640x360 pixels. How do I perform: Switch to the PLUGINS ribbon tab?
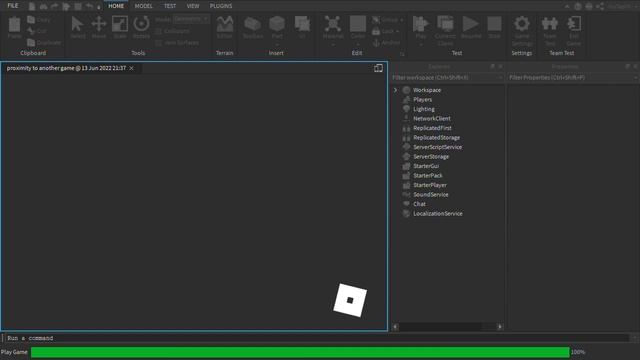tap(221, 6)
